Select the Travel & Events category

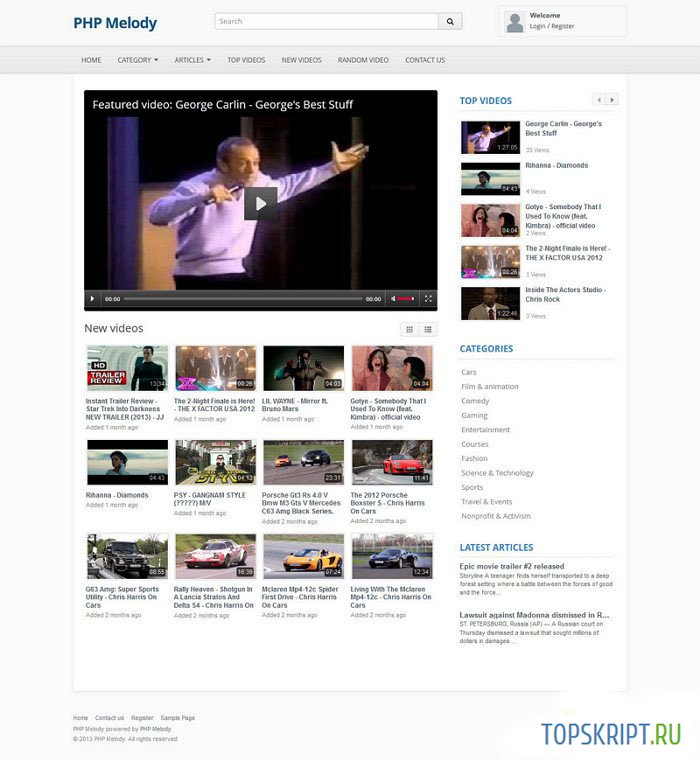tap(486, 501)
